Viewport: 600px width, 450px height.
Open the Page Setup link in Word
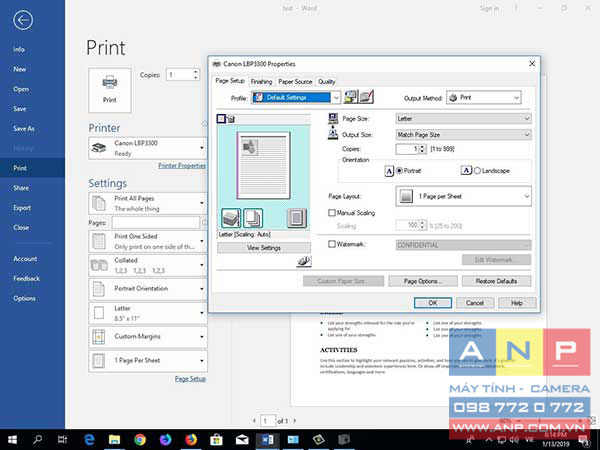pyautogui.click(x=190, y=379)
